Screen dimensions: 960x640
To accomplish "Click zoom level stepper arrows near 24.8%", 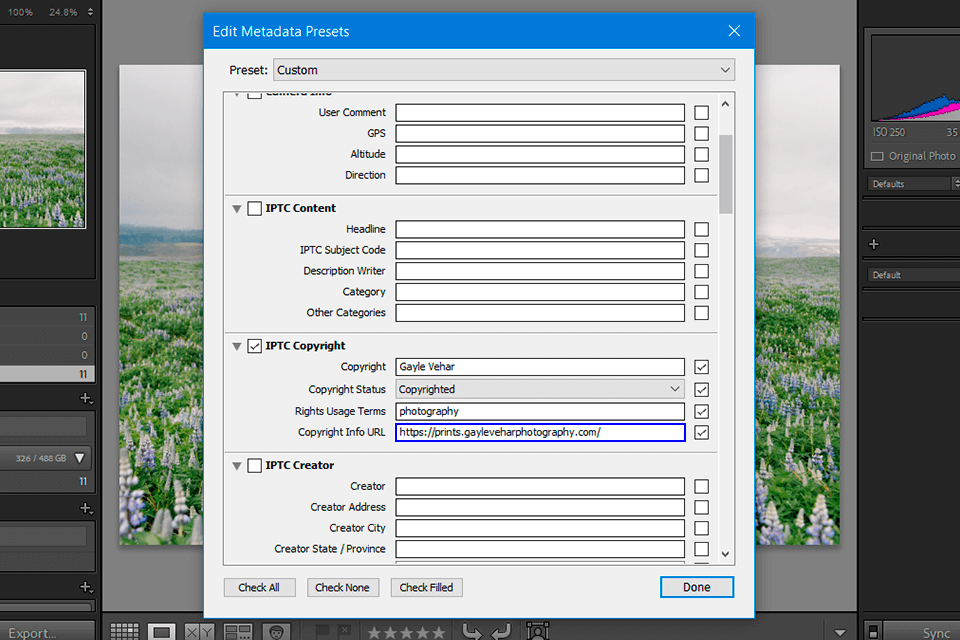I will coord(91,12).
